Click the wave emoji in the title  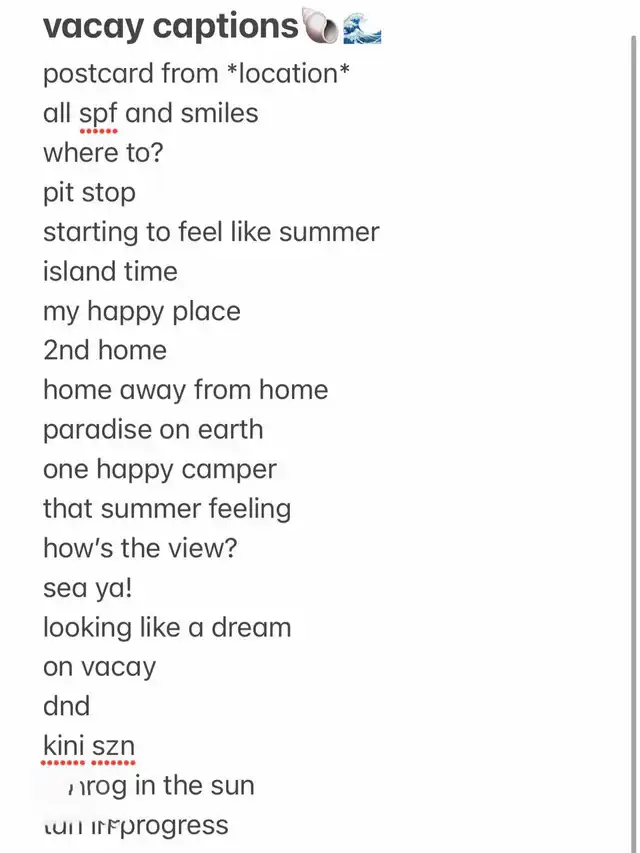362,27
